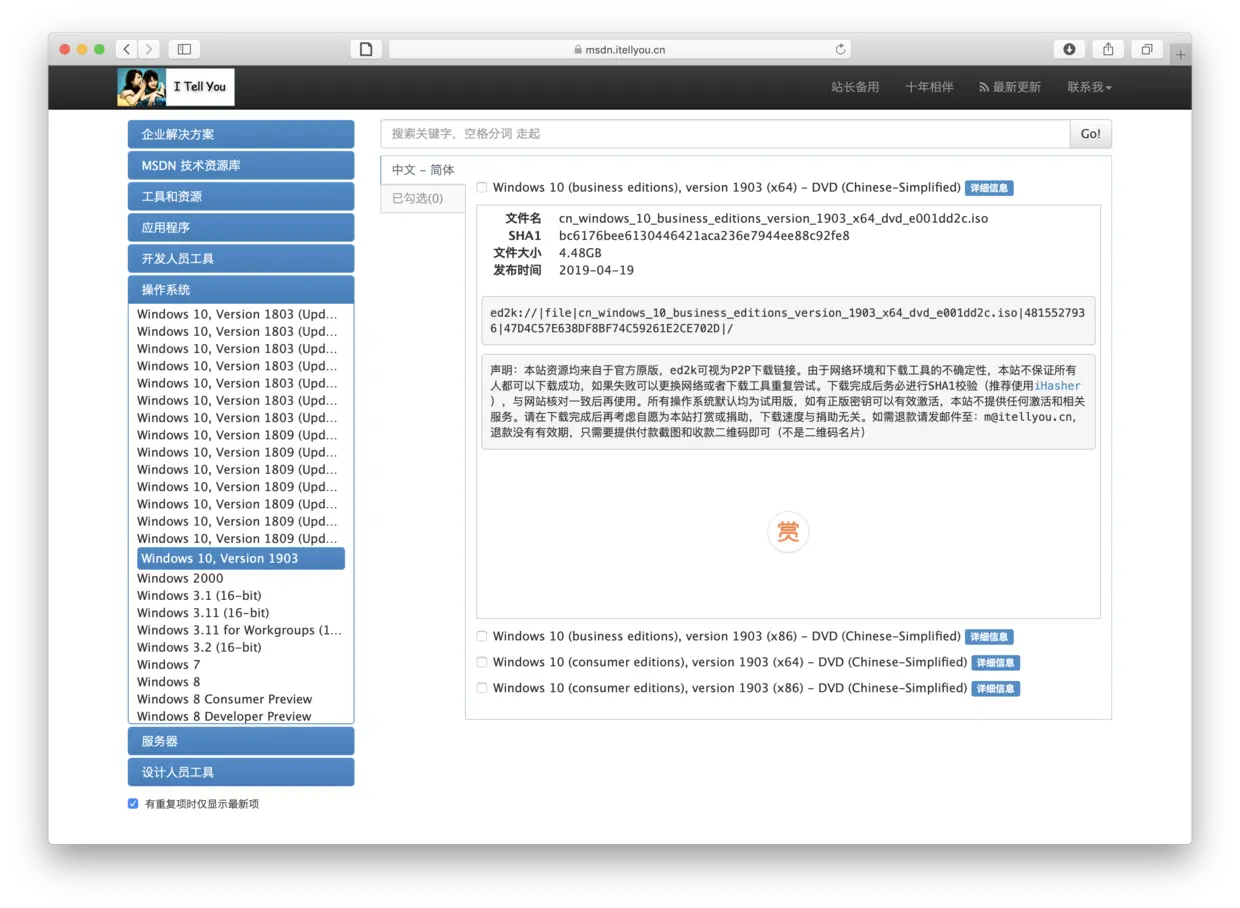The image size is (1240, 908).
Task: Expand the 服务器 category
Action: tap(241, 741)
